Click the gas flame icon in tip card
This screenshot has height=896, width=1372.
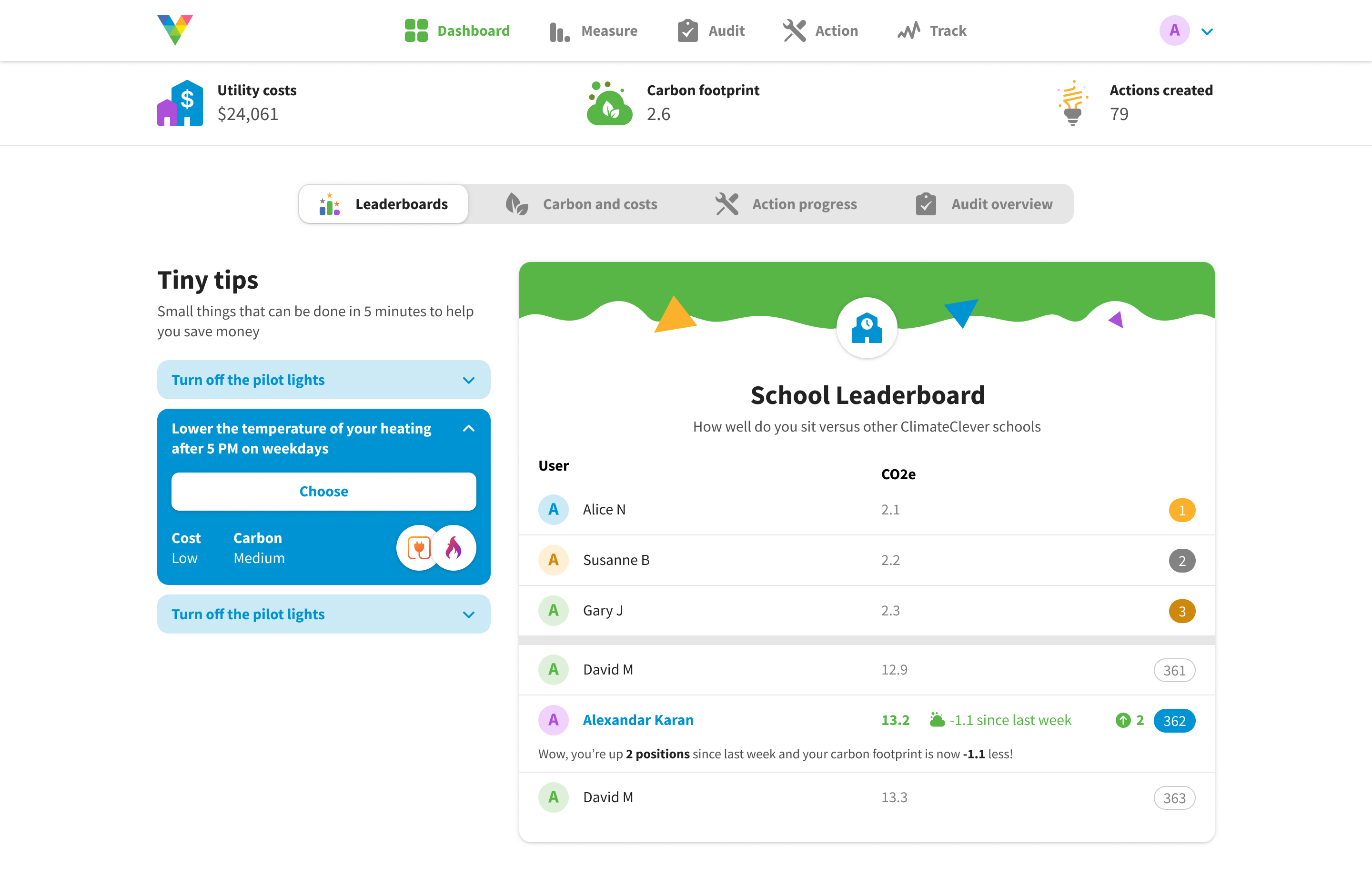454,548
